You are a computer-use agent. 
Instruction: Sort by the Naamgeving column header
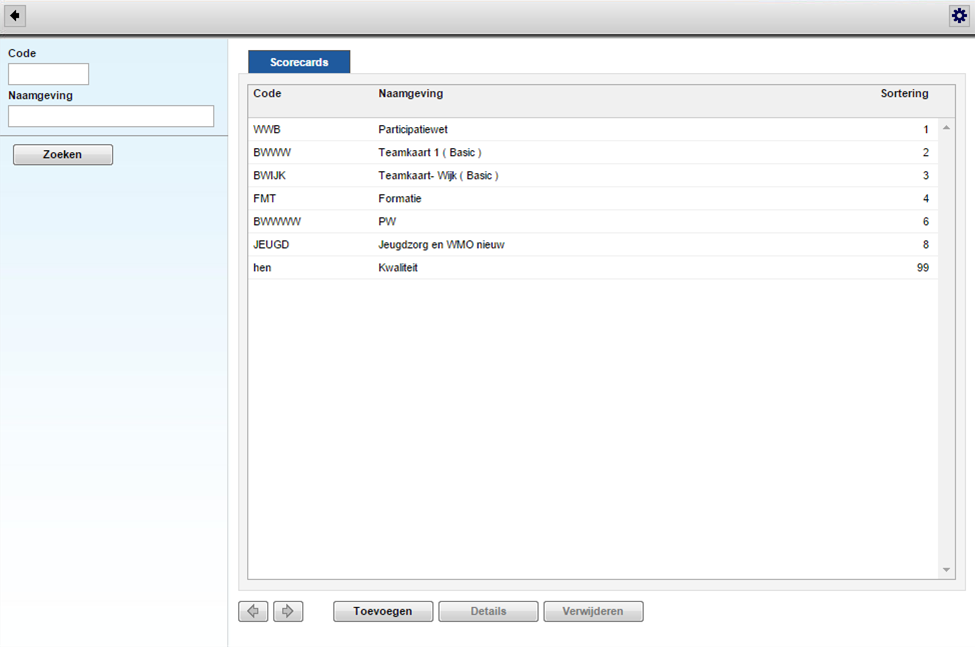410,94
